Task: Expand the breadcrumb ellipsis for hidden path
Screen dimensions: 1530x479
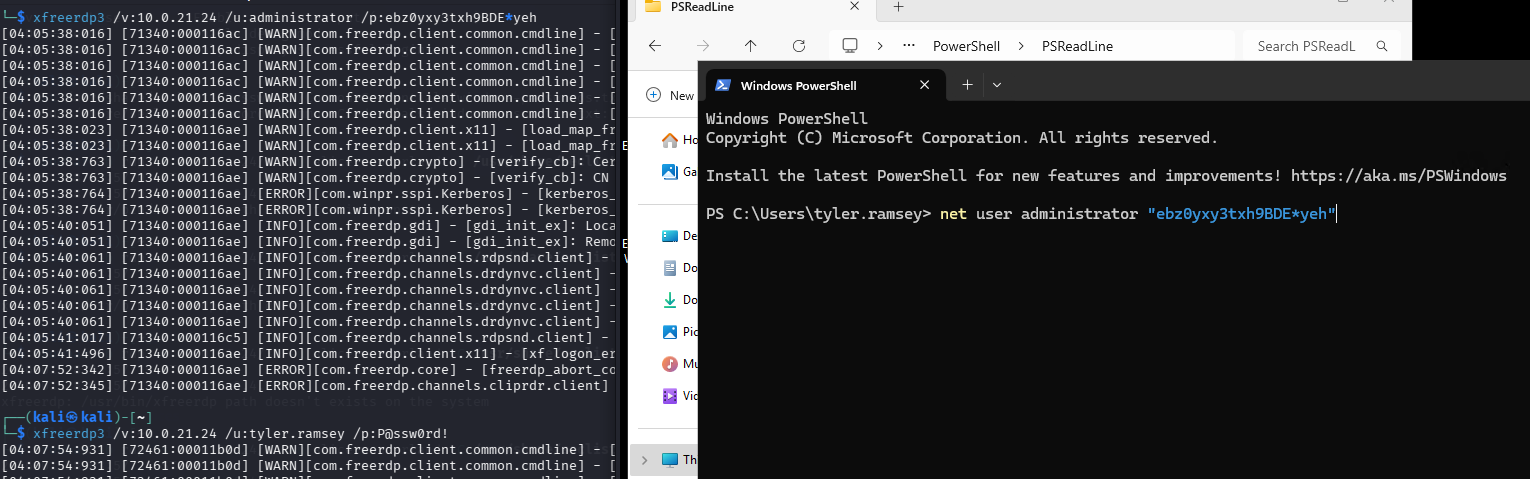Action: (x=908, y=46)
